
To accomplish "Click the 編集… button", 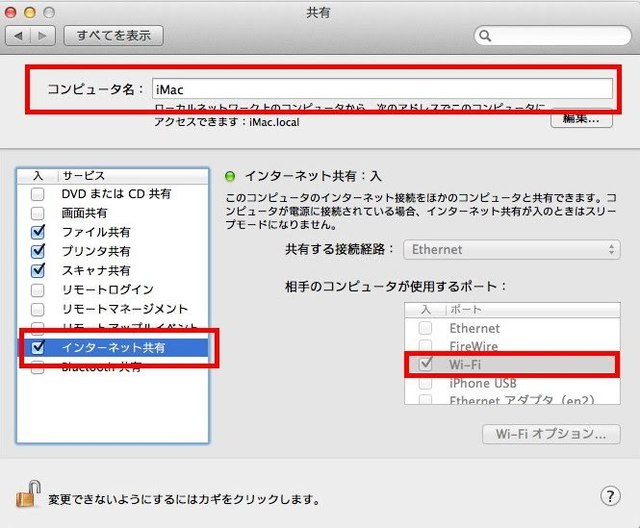I will click(581, 119).
